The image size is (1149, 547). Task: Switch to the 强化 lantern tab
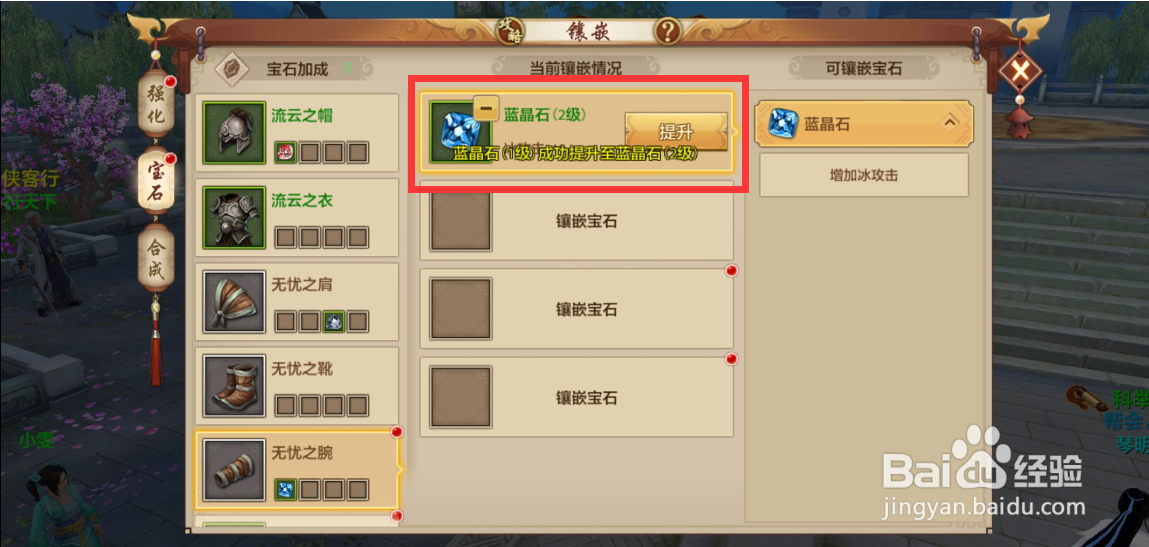[156, 103]
